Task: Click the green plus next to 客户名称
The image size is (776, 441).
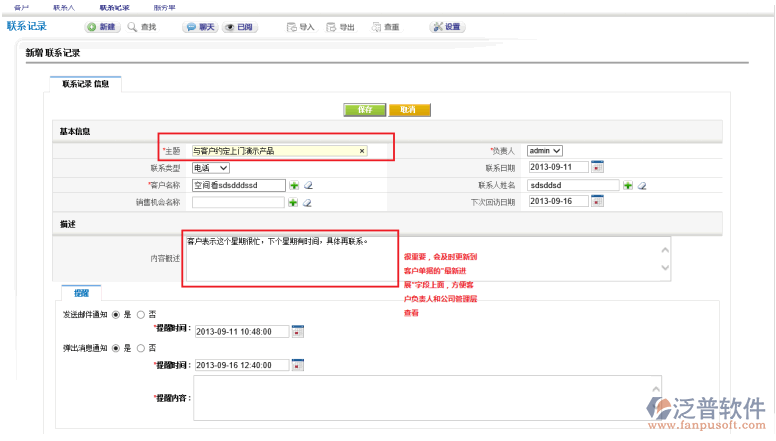Action: coord(294,185)
